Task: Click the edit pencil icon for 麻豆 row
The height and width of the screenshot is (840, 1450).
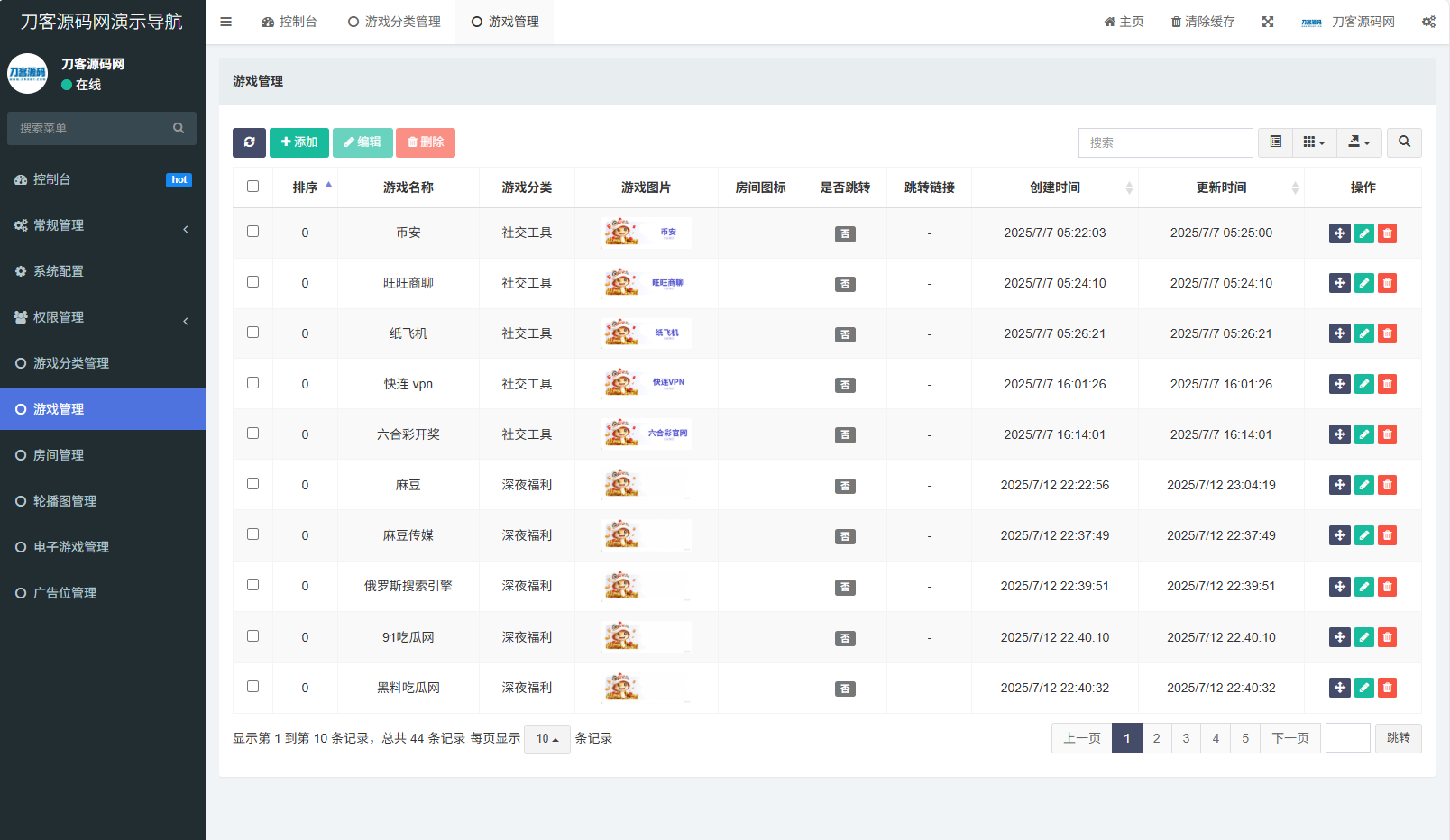Action: click(1363, 484)
